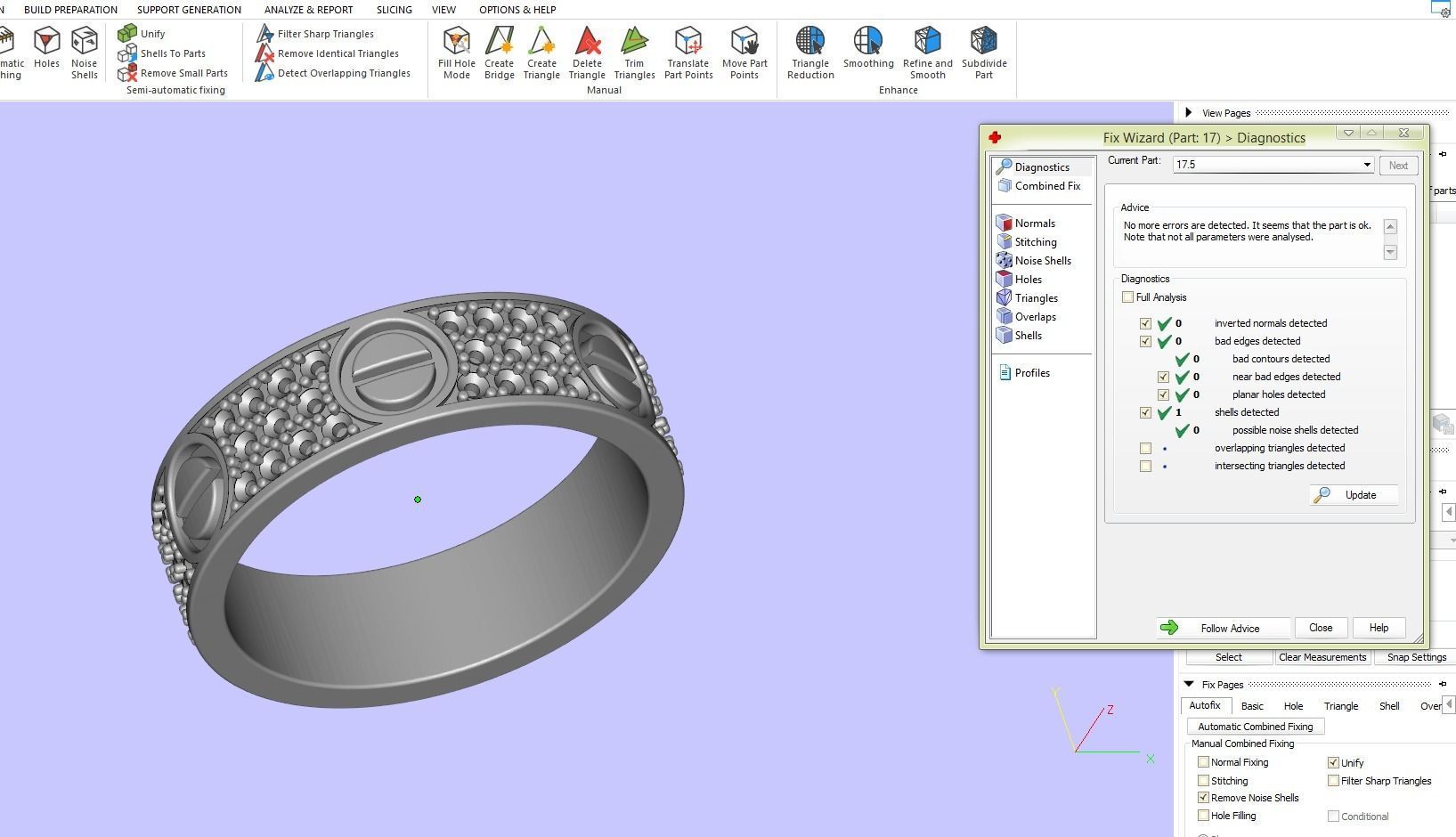The width and height of the screenshot is (1456, 837).
Task: Click Remove Small Parts
Action: pyautogui.click(x=173, y=73)
